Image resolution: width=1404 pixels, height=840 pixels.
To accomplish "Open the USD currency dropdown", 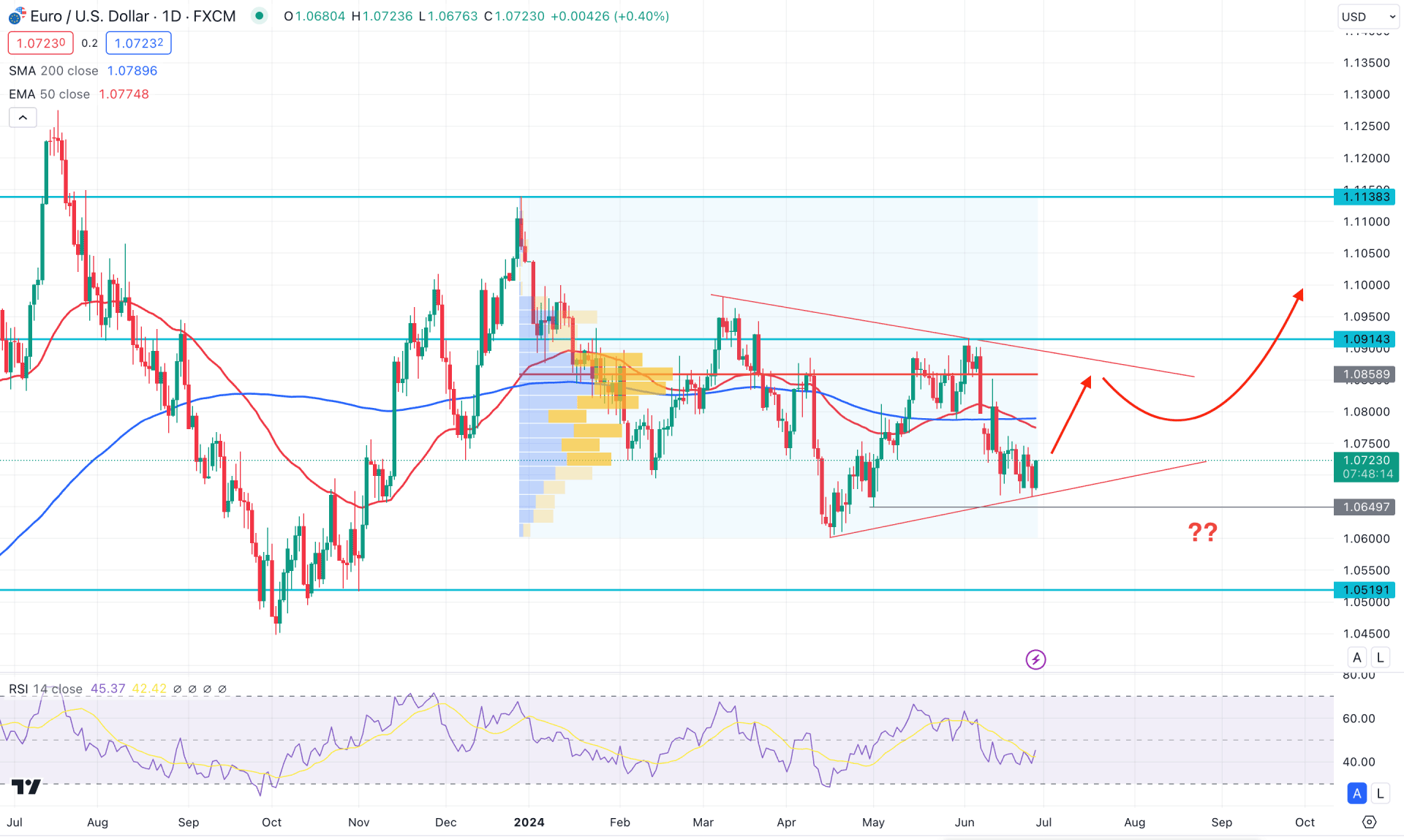I will 1368,17.
